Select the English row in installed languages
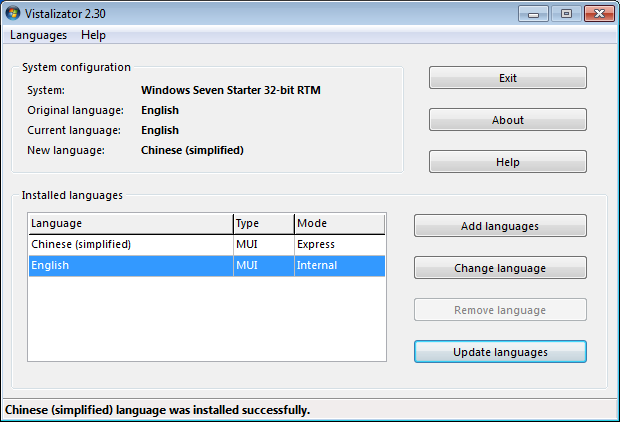Viewport: 620px width, 422px height. pyautogui.click(x=207, y=265)
